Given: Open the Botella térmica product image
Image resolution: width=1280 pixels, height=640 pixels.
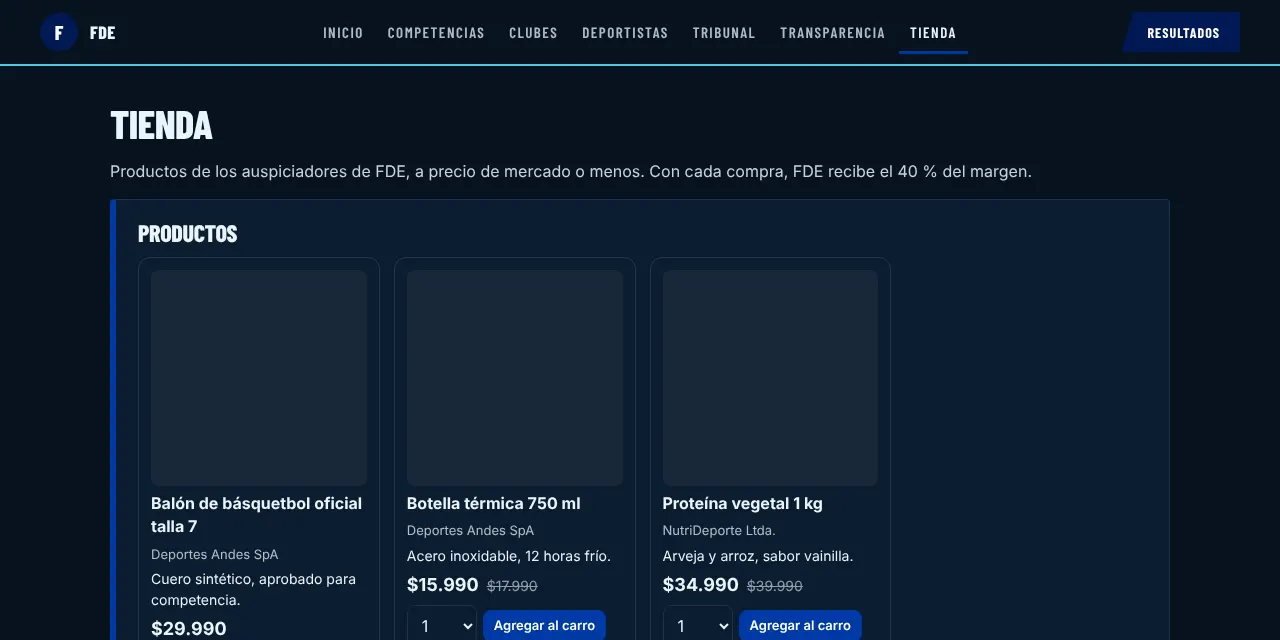Looking at the screenshot, I should coord(515,378).
